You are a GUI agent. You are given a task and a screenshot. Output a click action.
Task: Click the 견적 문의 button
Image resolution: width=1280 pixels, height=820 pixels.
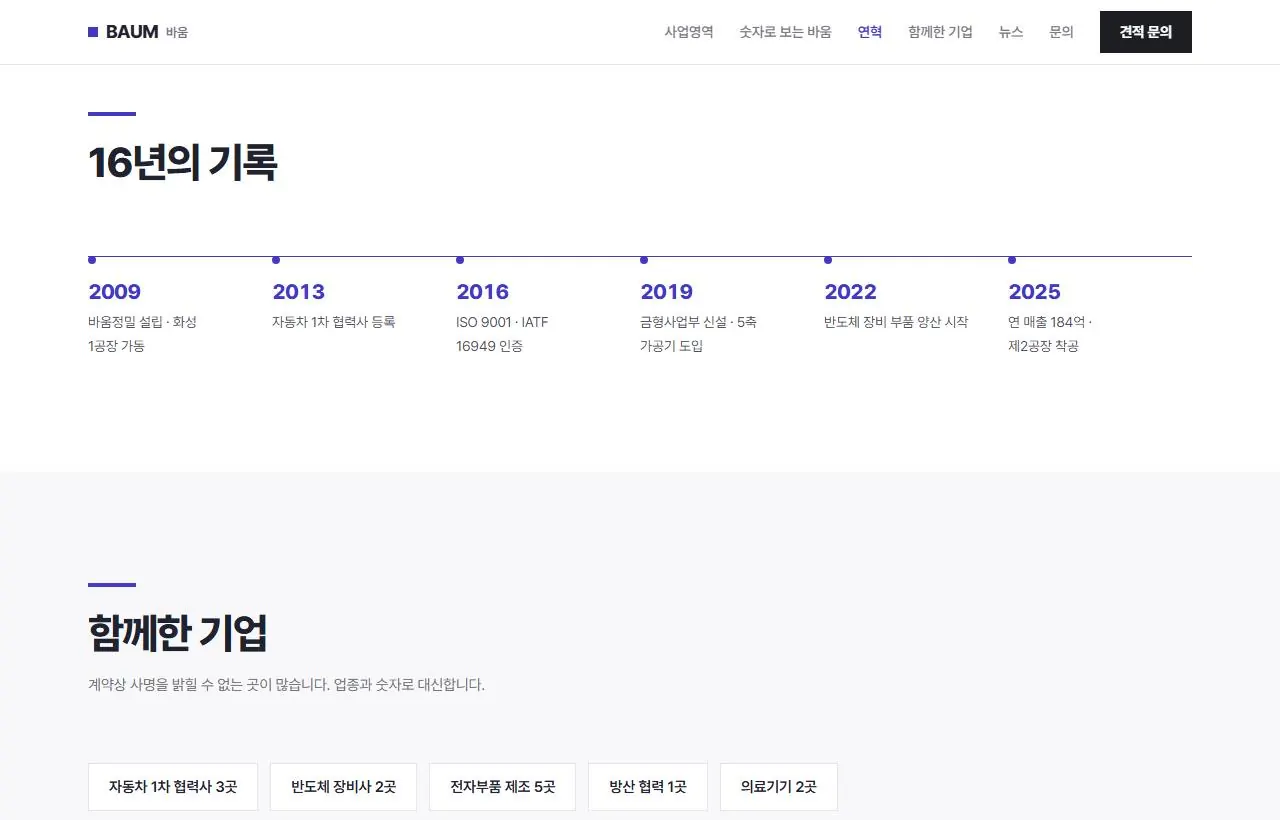click(x=1146, y=32)
